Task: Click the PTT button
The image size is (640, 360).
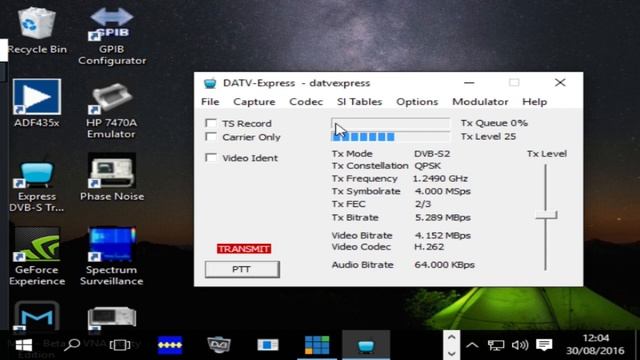Action: coord(242,269)
